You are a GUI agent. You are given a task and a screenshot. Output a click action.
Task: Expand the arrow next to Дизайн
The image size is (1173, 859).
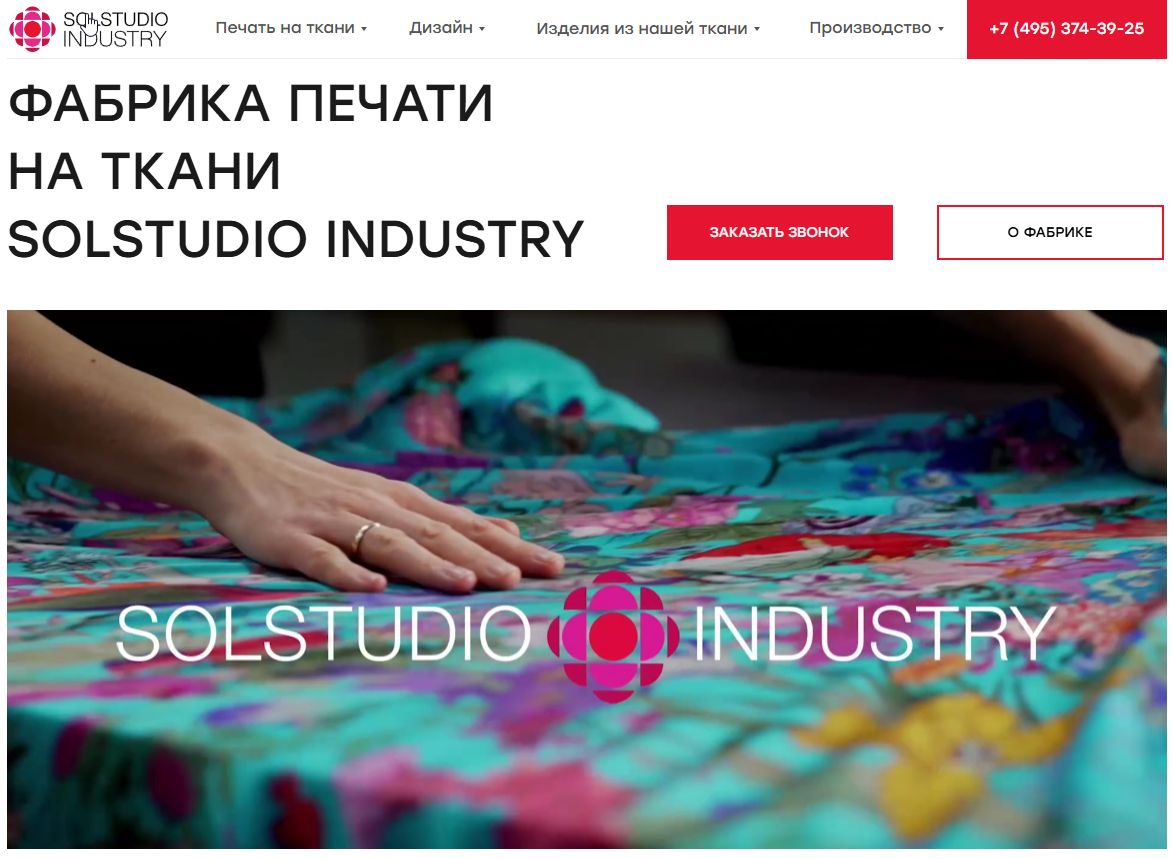[482, 29]
